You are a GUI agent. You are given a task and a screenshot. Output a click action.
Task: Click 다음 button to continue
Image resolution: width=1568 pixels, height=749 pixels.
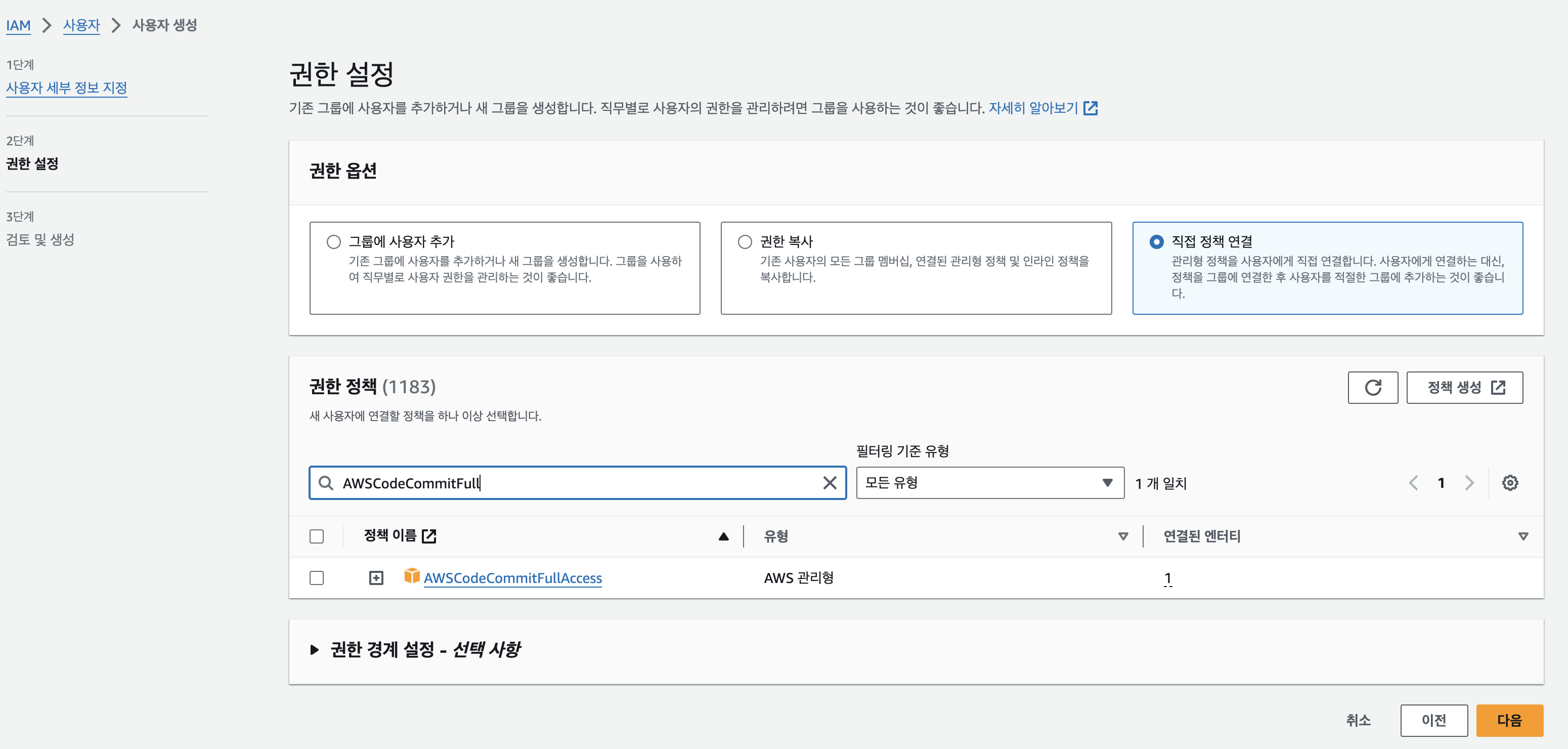click(1509, 720)
